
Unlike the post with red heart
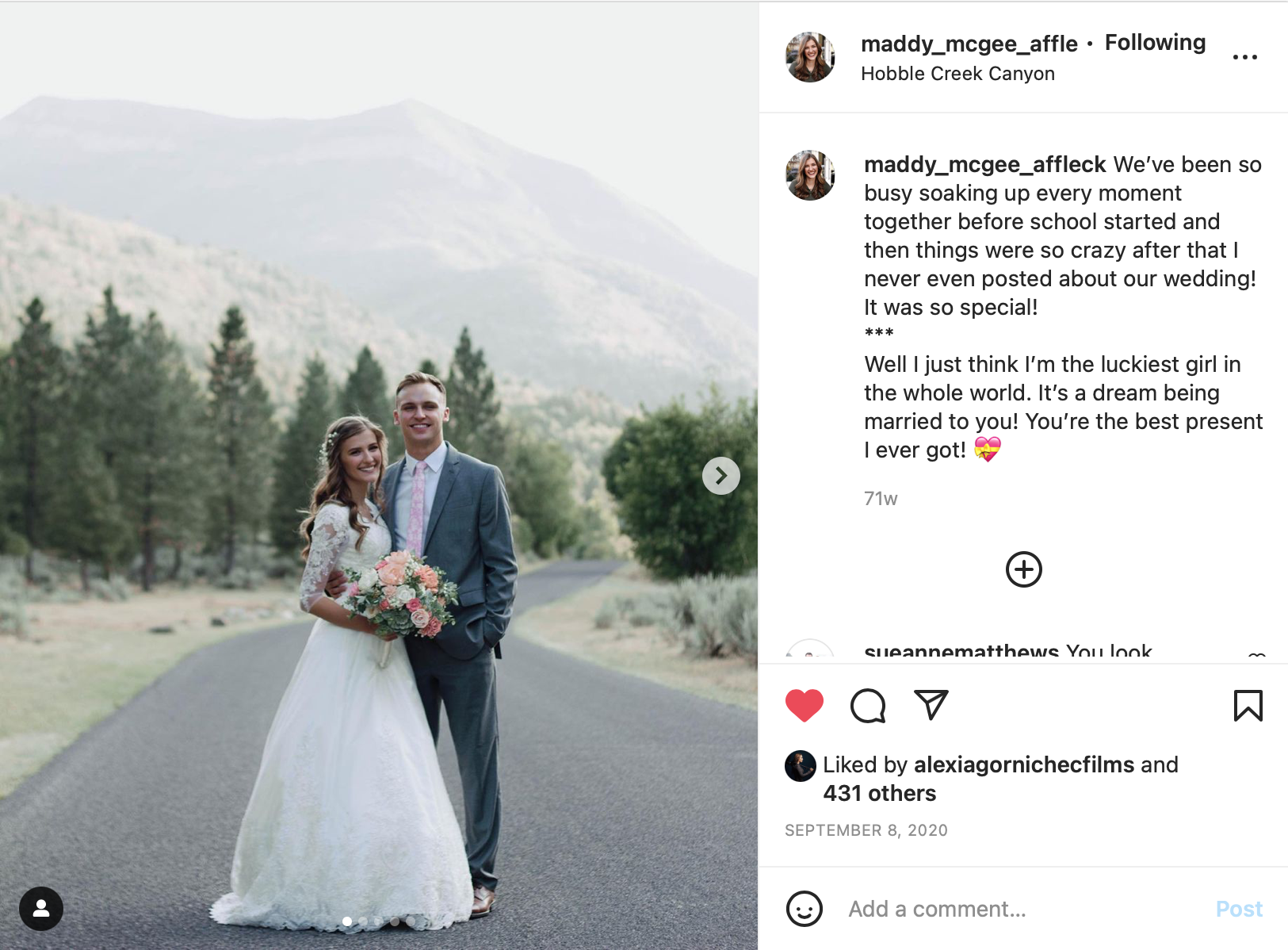(804, 705)
